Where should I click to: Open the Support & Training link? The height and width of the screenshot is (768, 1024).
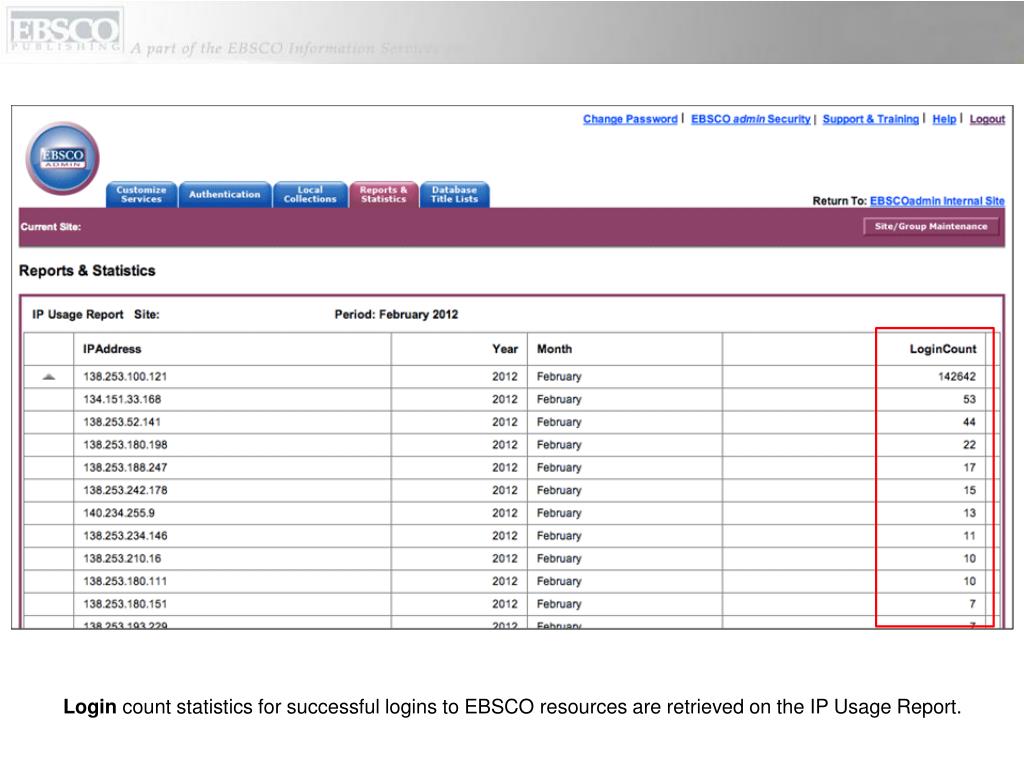(x=870, y=119)
